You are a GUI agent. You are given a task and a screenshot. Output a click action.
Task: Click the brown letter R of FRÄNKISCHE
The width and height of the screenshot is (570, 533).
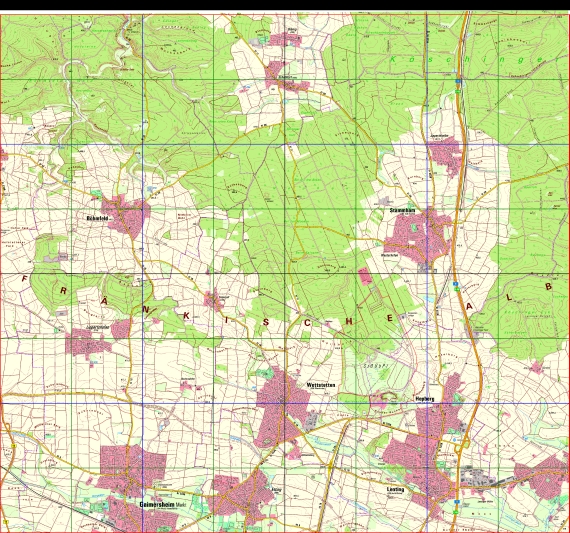(x=63, y=291)
